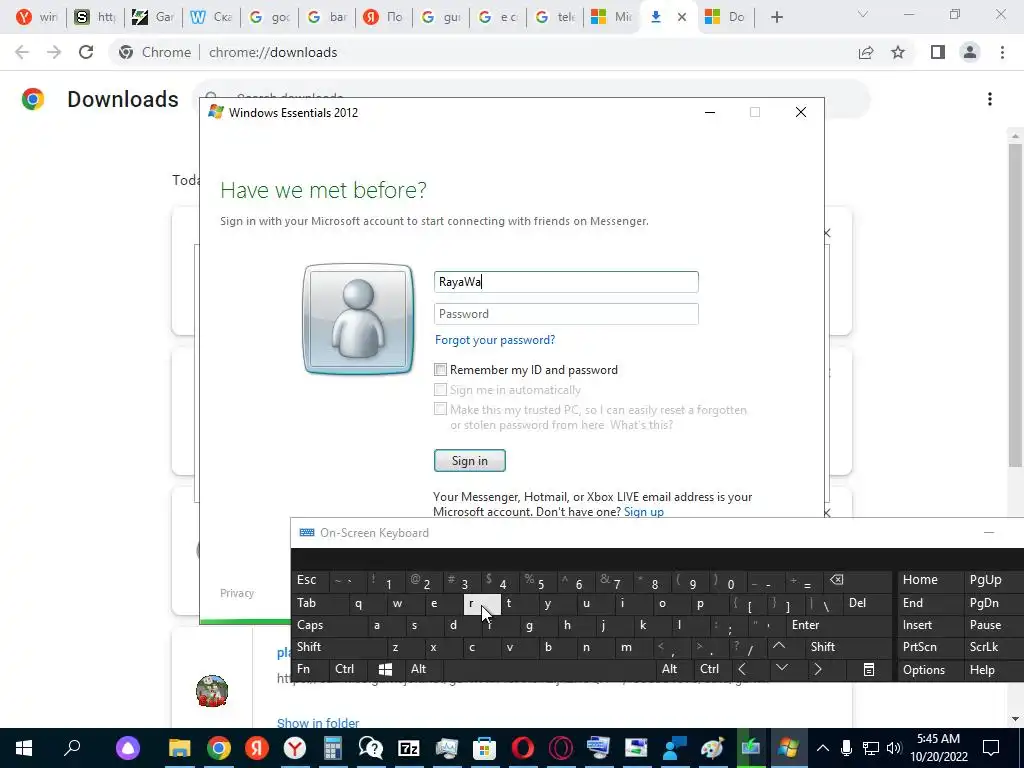Reload the Chrome downloads page

point(86,52)
